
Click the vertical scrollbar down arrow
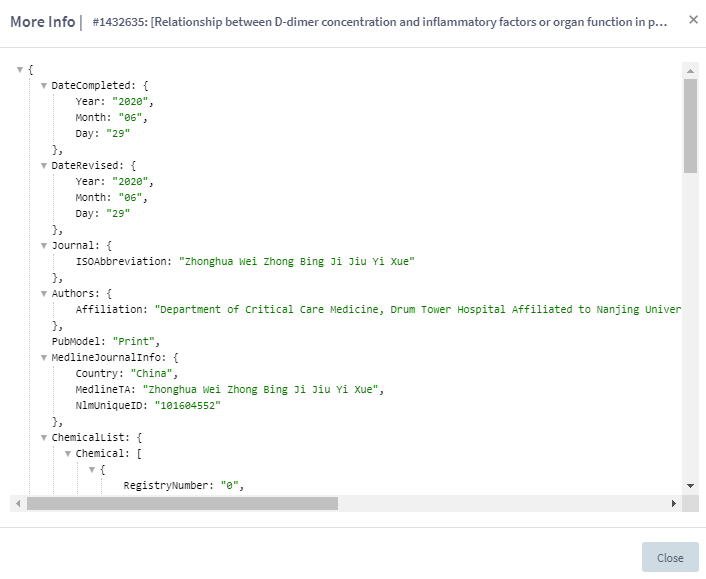pyautogui.click(x=690, y=486)
